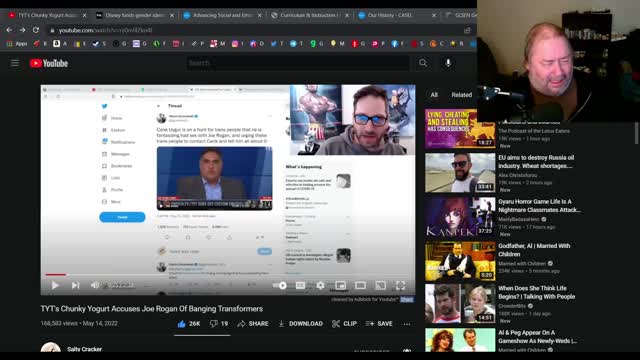Image resolution: width=640 pixels, height=360 pixels.
Task: Seek on the red video progress bar
Action: (x=228, y=275)
